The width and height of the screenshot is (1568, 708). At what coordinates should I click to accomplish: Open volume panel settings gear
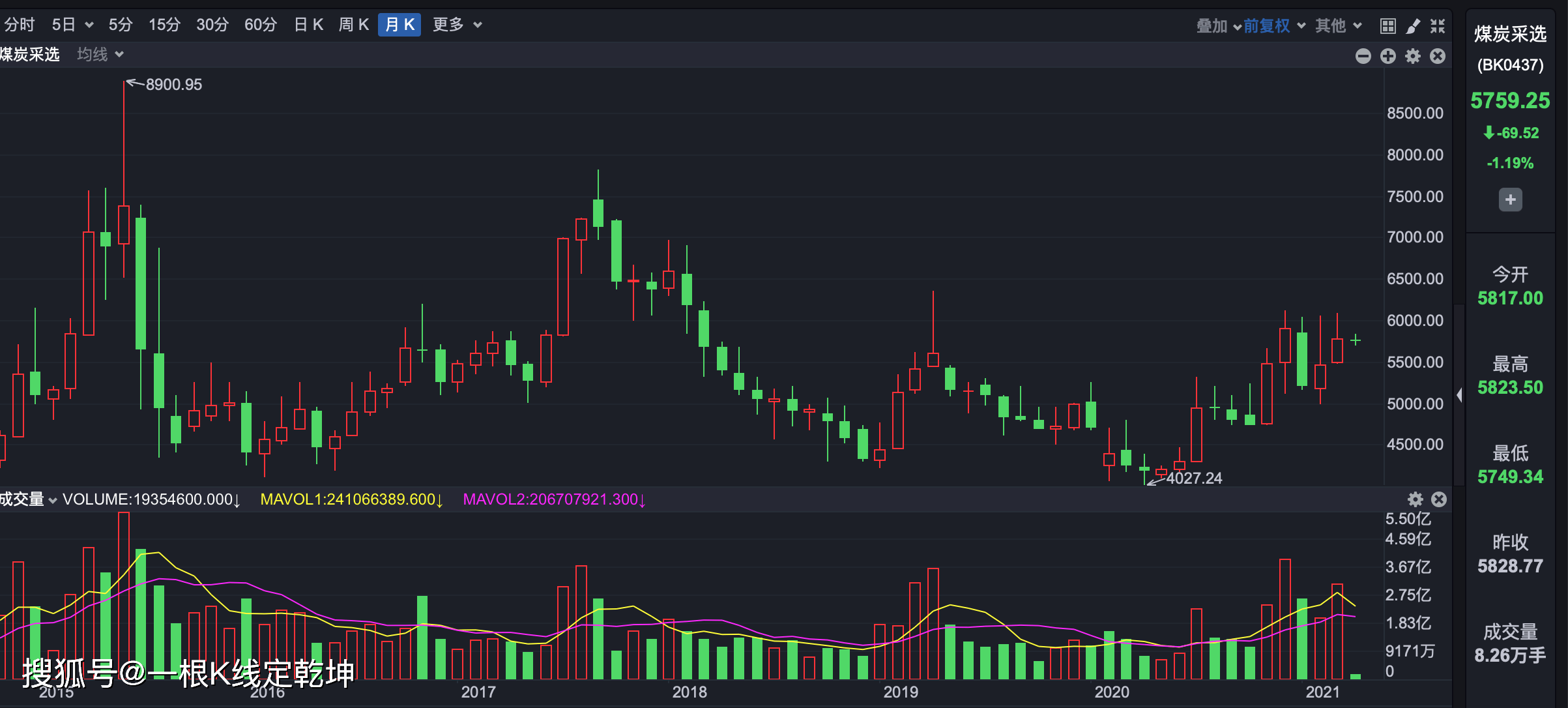coord(1415,499)
